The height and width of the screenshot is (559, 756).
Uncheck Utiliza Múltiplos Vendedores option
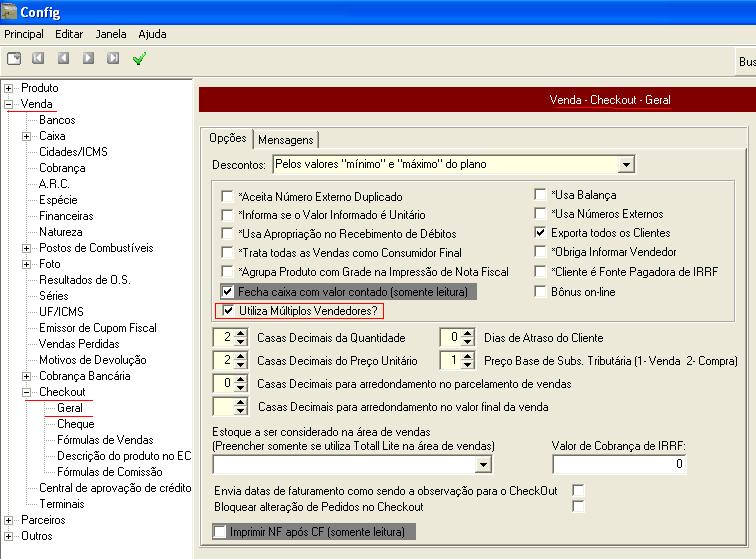click(227, 311)
